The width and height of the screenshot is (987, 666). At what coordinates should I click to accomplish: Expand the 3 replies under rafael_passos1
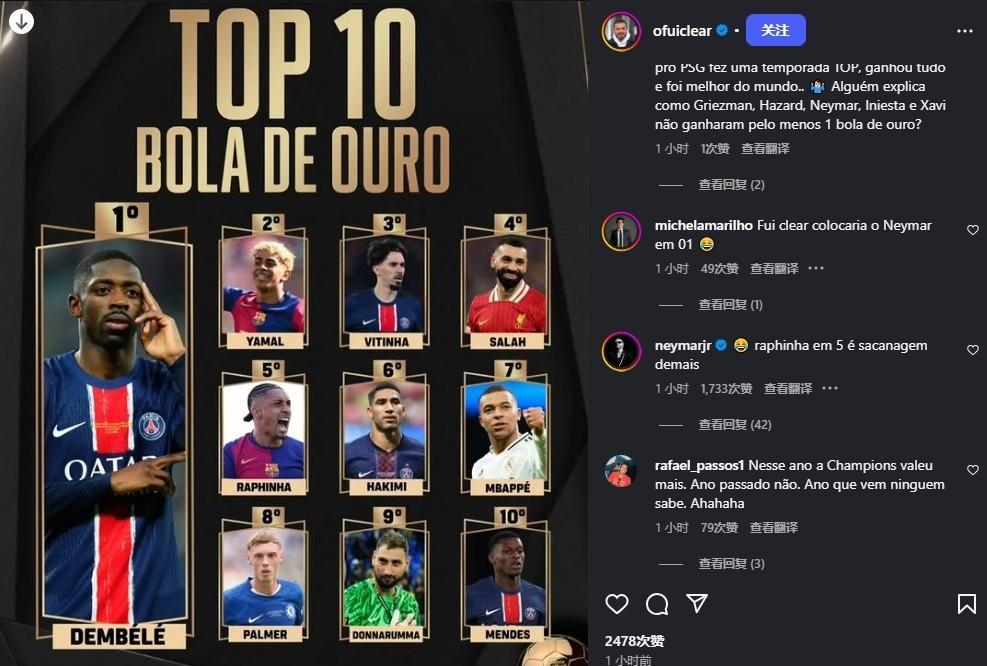pyautogui.click(x=731, y=563)
